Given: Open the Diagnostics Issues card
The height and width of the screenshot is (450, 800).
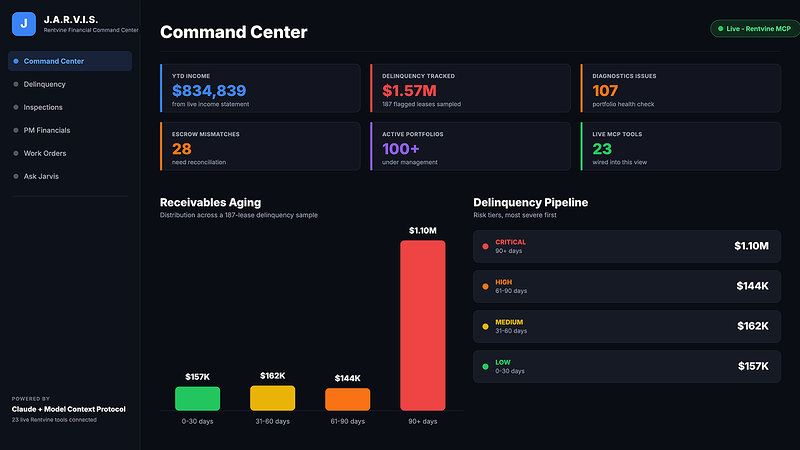Looking at the screenshot, I should (x=681, y=88).
